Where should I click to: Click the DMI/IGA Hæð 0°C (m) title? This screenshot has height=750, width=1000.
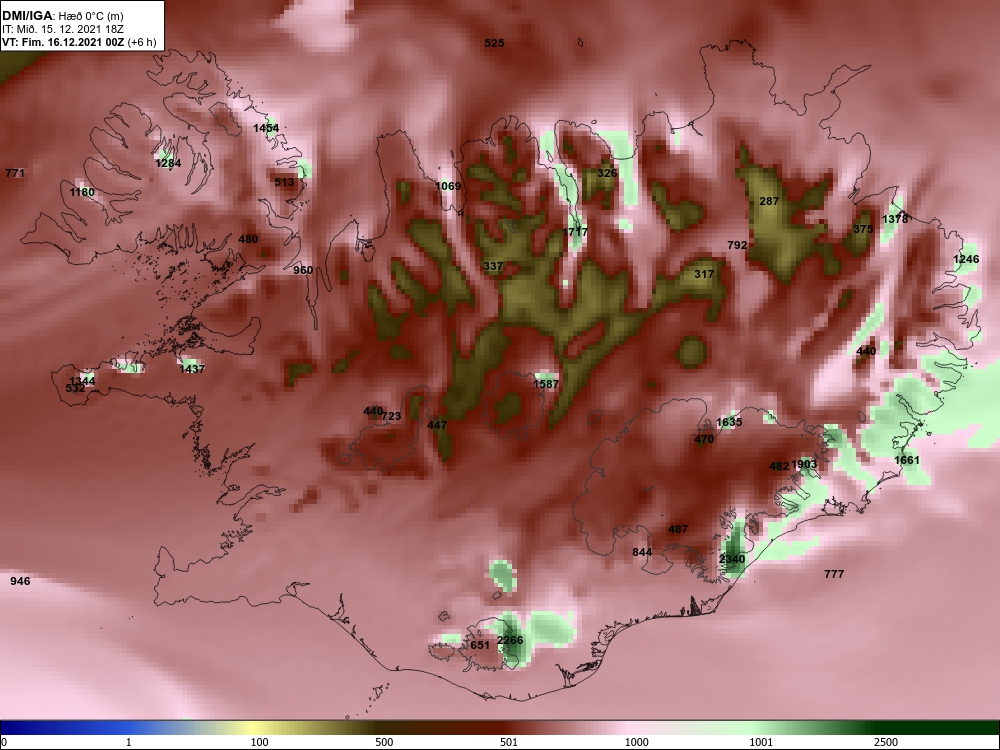pos(62,15)
